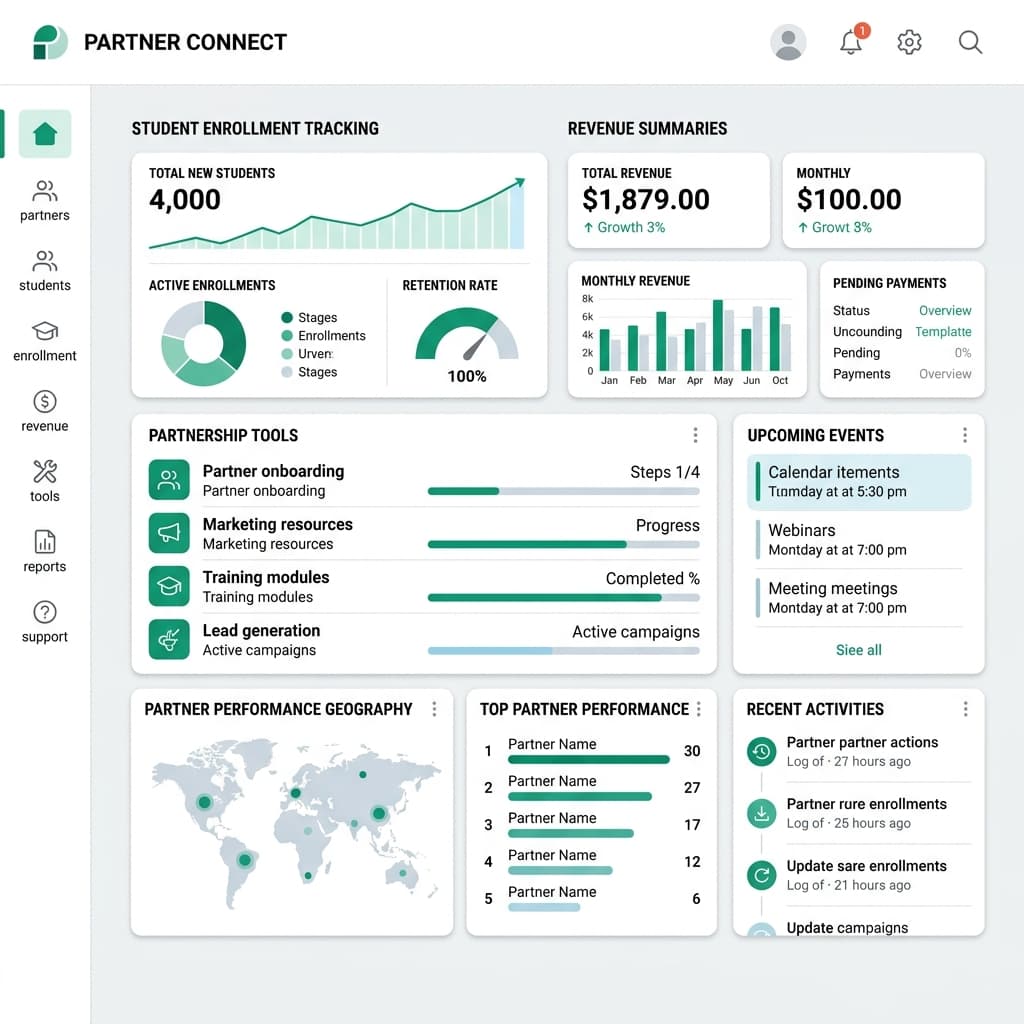Click the Marketing resources megaphone icon
Viewport: 1024px width, 1024px height.
click(x=169, y=533)
